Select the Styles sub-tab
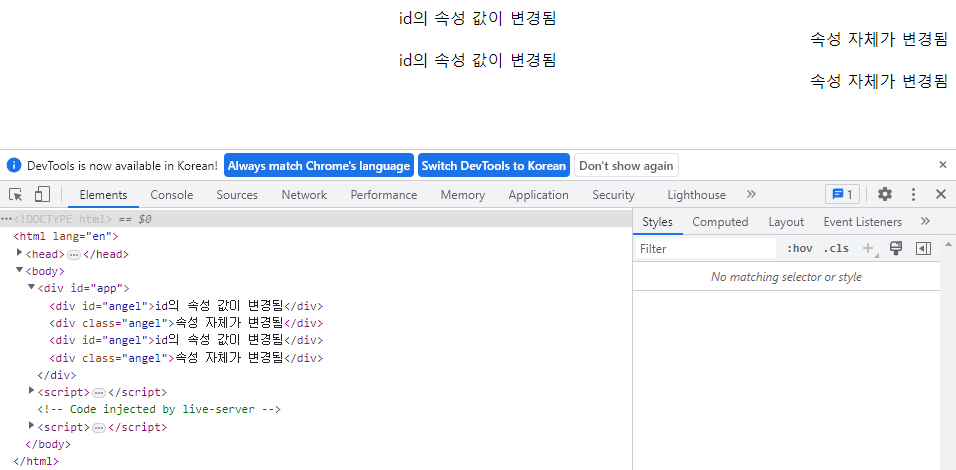Screen dimensions: 956x470 (657, 222)
